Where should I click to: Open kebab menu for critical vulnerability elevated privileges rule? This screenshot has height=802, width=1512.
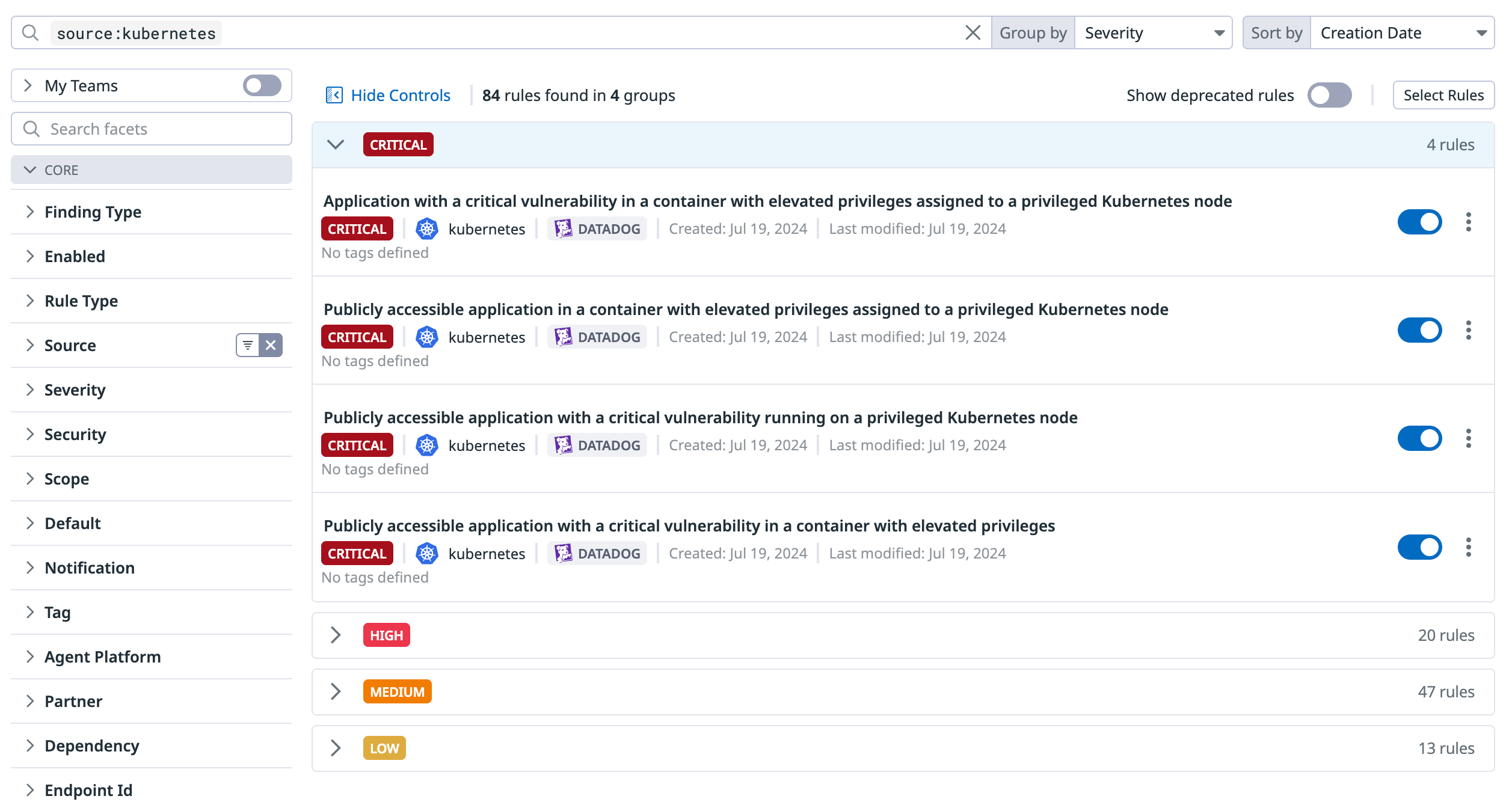tap(1468, 547)
